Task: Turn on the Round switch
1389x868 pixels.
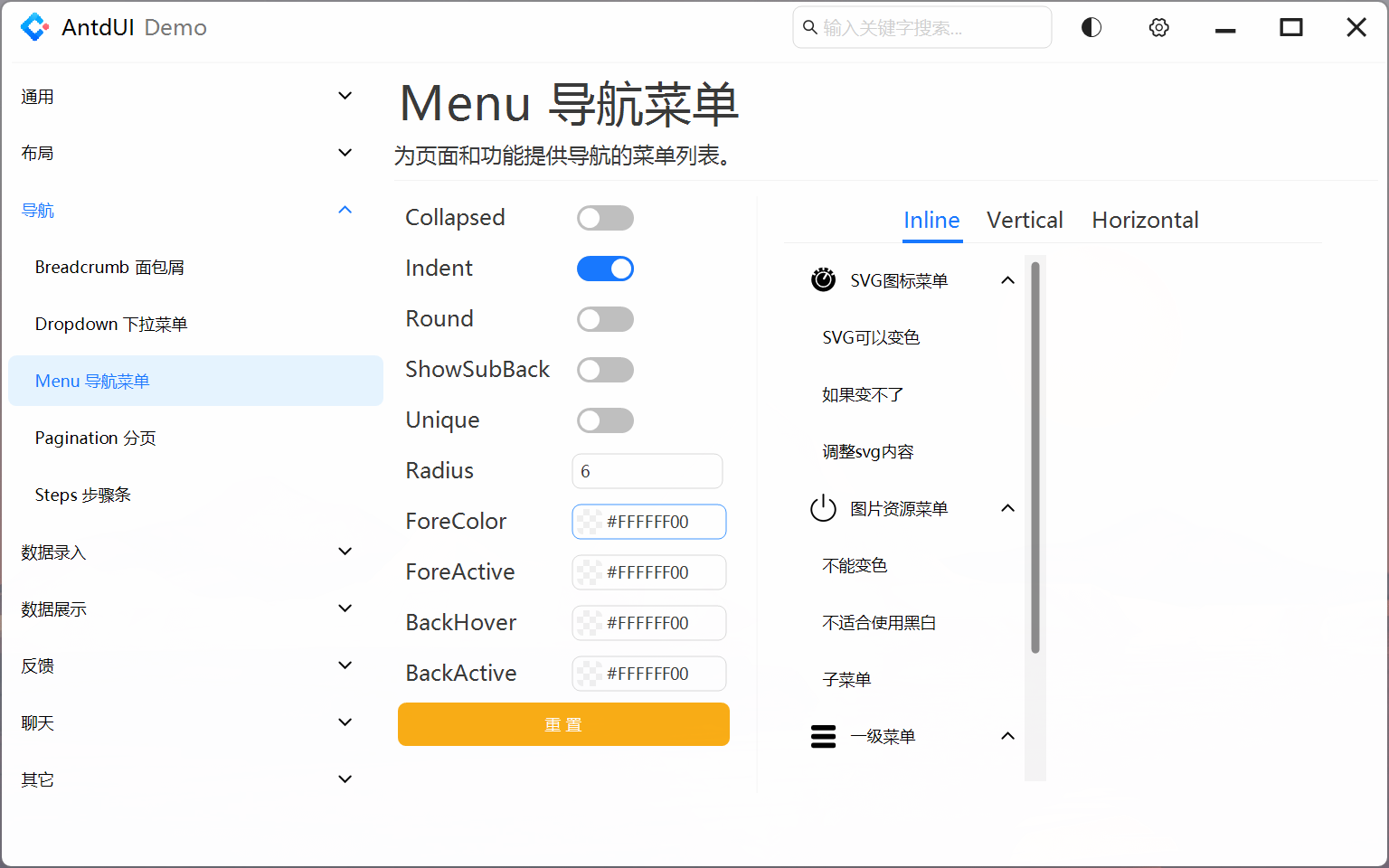Action: pyautogui.click(x=605, y=318)
